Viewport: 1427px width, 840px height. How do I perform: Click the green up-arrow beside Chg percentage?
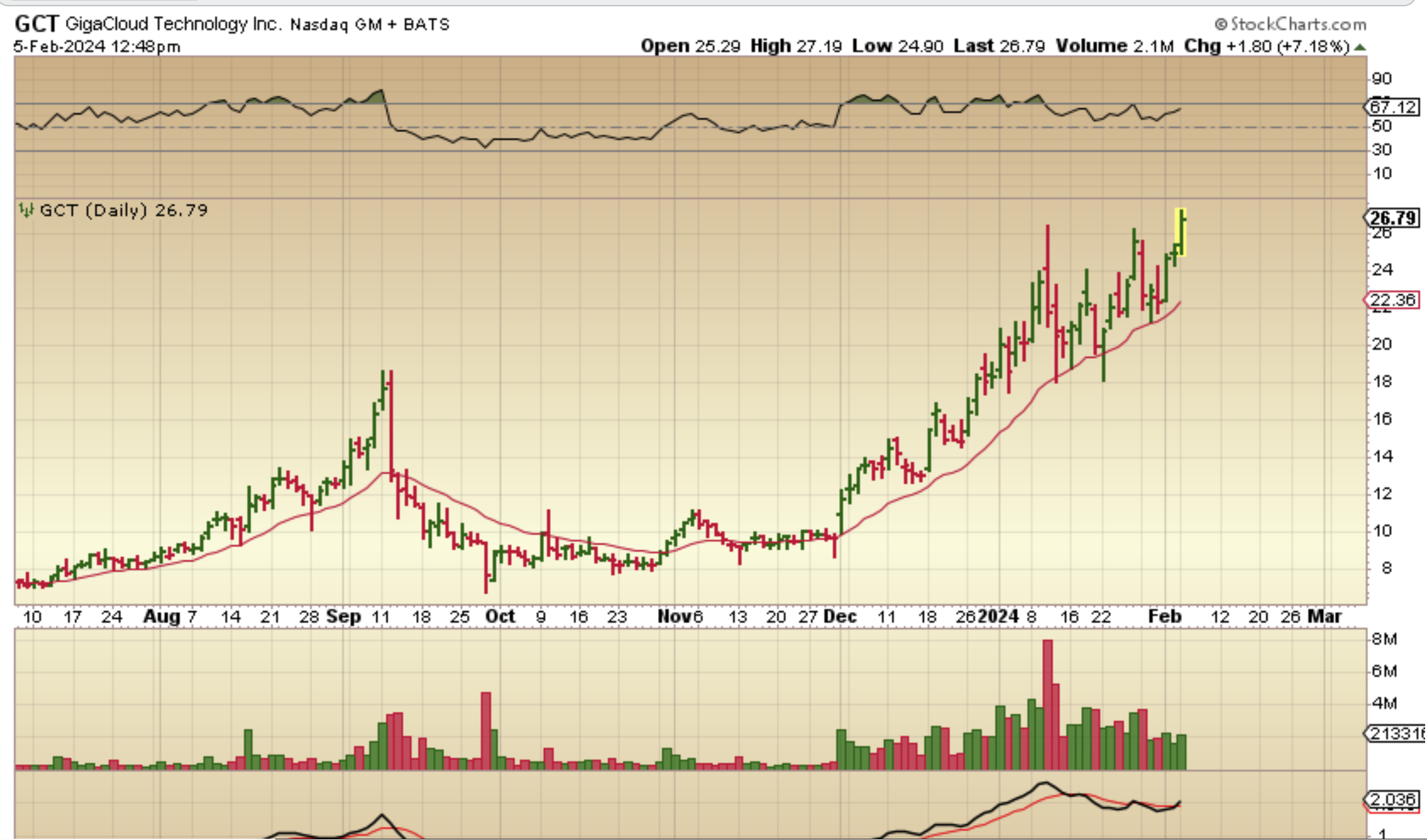(1360, 48)
